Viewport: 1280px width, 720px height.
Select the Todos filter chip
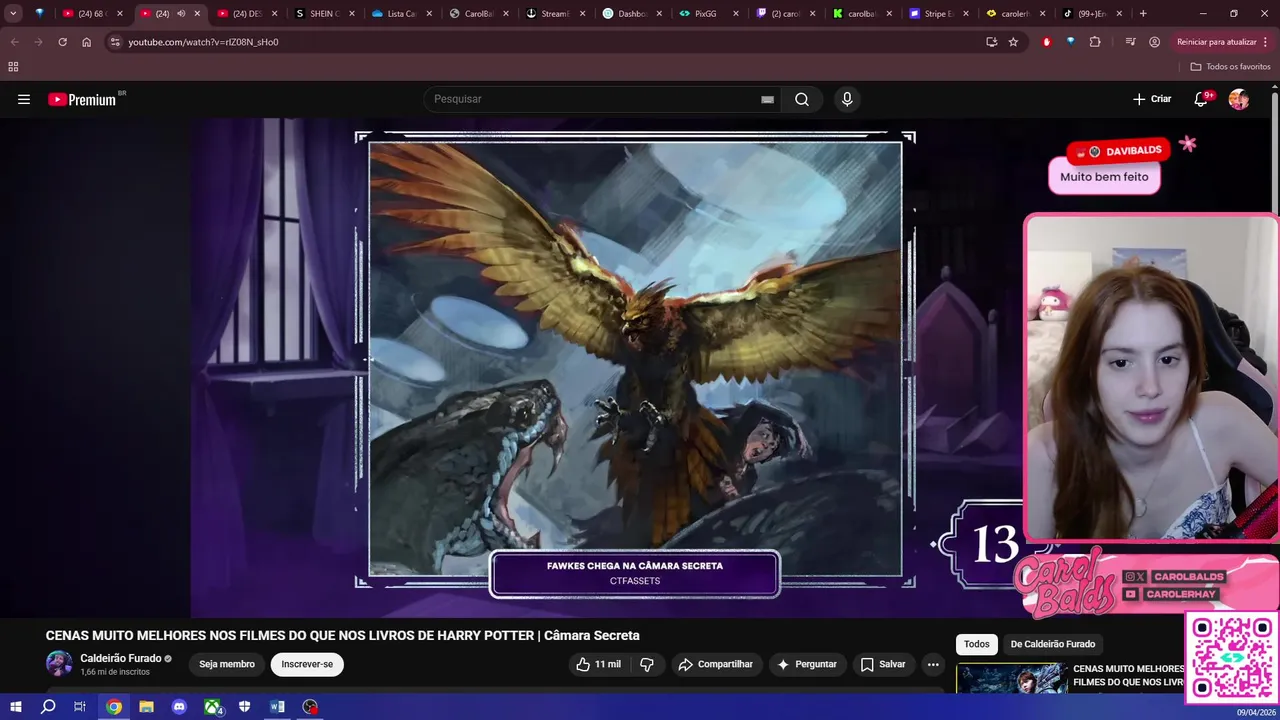coord(977,644)
